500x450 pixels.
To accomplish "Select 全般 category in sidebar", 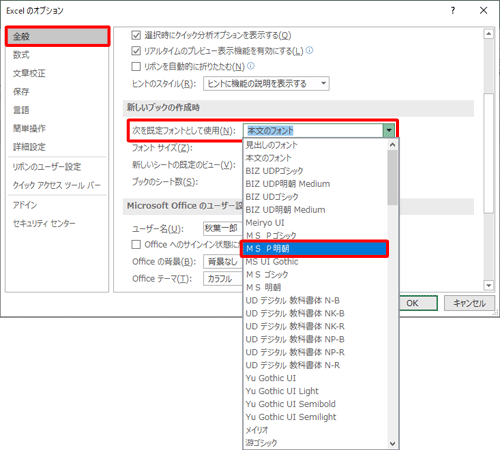I will [x=57, y=36].
